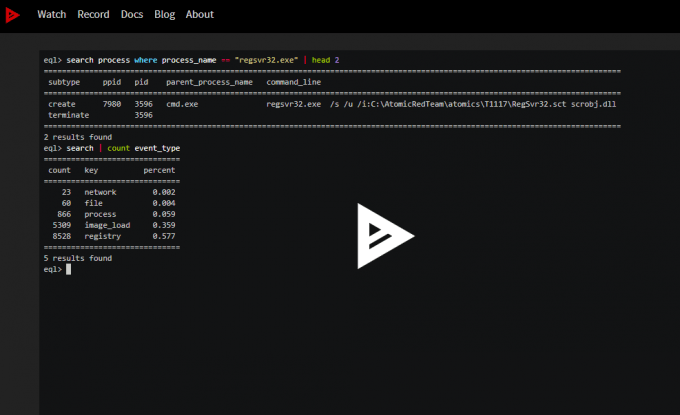Viewport: 680px width, 415px height.
Task: Open the About page
Action: click(199, 14)
